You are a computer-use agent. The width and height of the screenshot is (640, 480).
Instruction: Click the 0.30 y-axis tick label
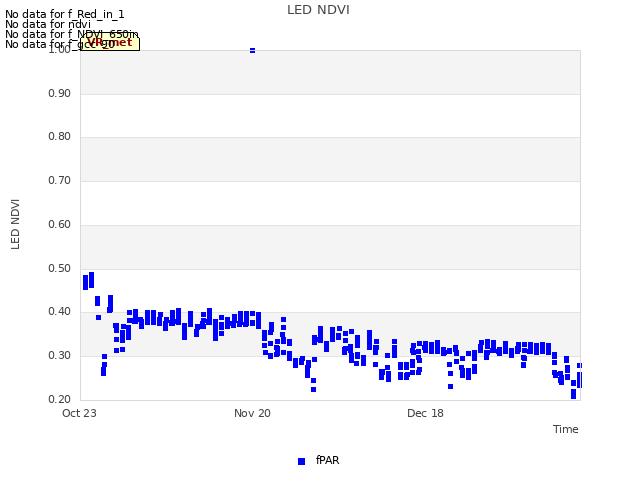coord(60,356)
